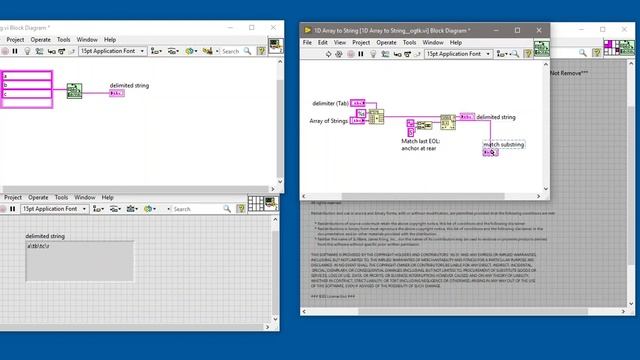The image size is (640, 360).
Task: Select Array to Spreadsheet String function node
Action: (376, 117)
